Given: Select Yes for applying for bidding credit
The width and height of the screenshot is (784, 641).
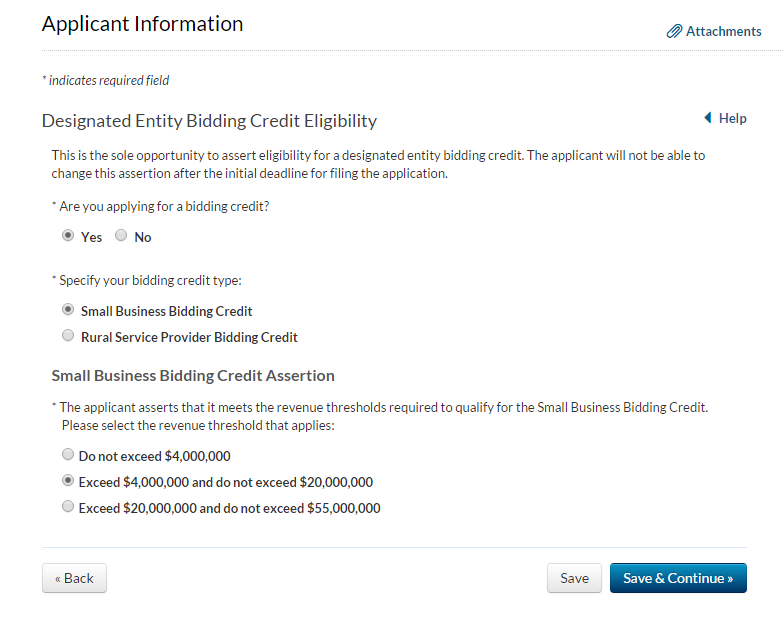Looking at the screenshot, I should coord(68,236).
